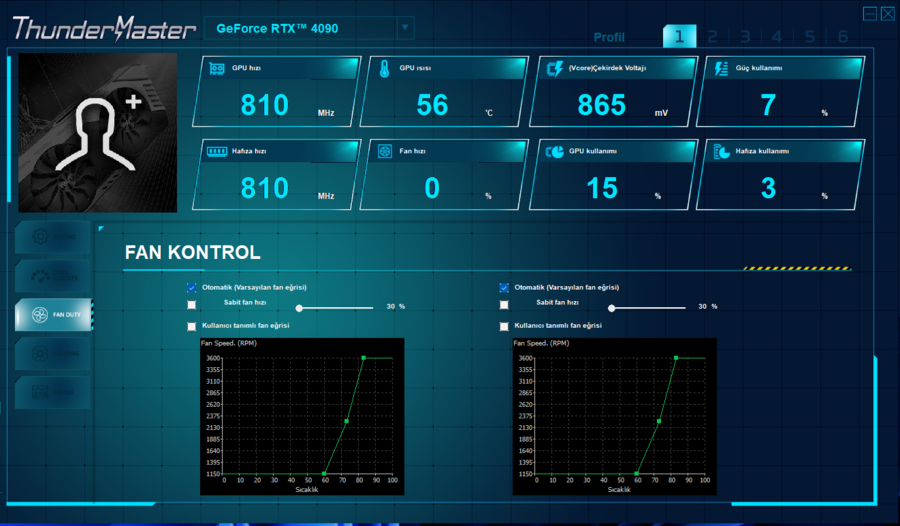Uncheck right fan Otomatik default curve checkbox
900x526 pixels.
tap(504, 288)
